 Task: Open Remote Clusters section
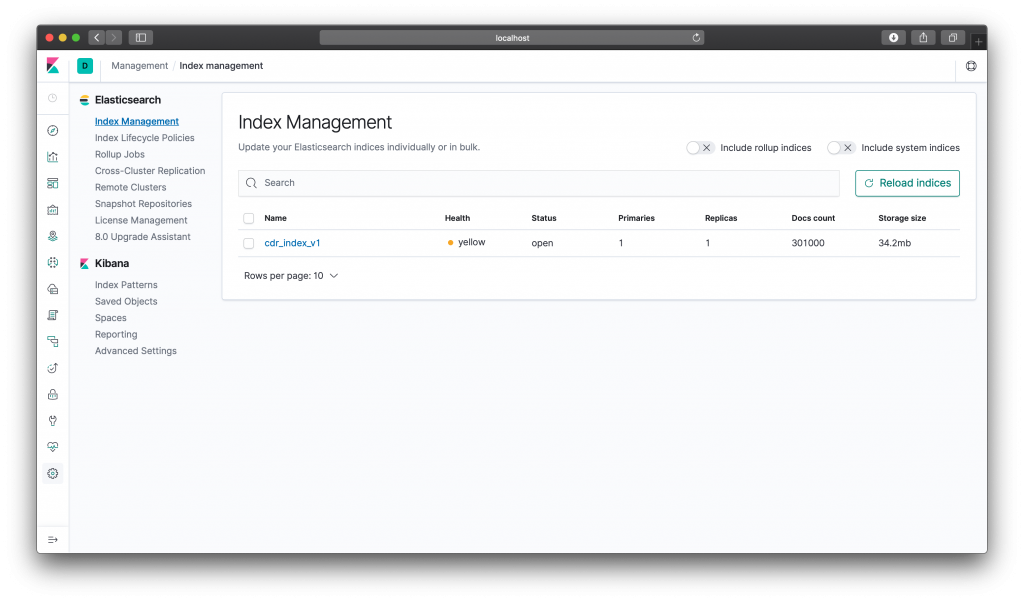click(131, 187)
